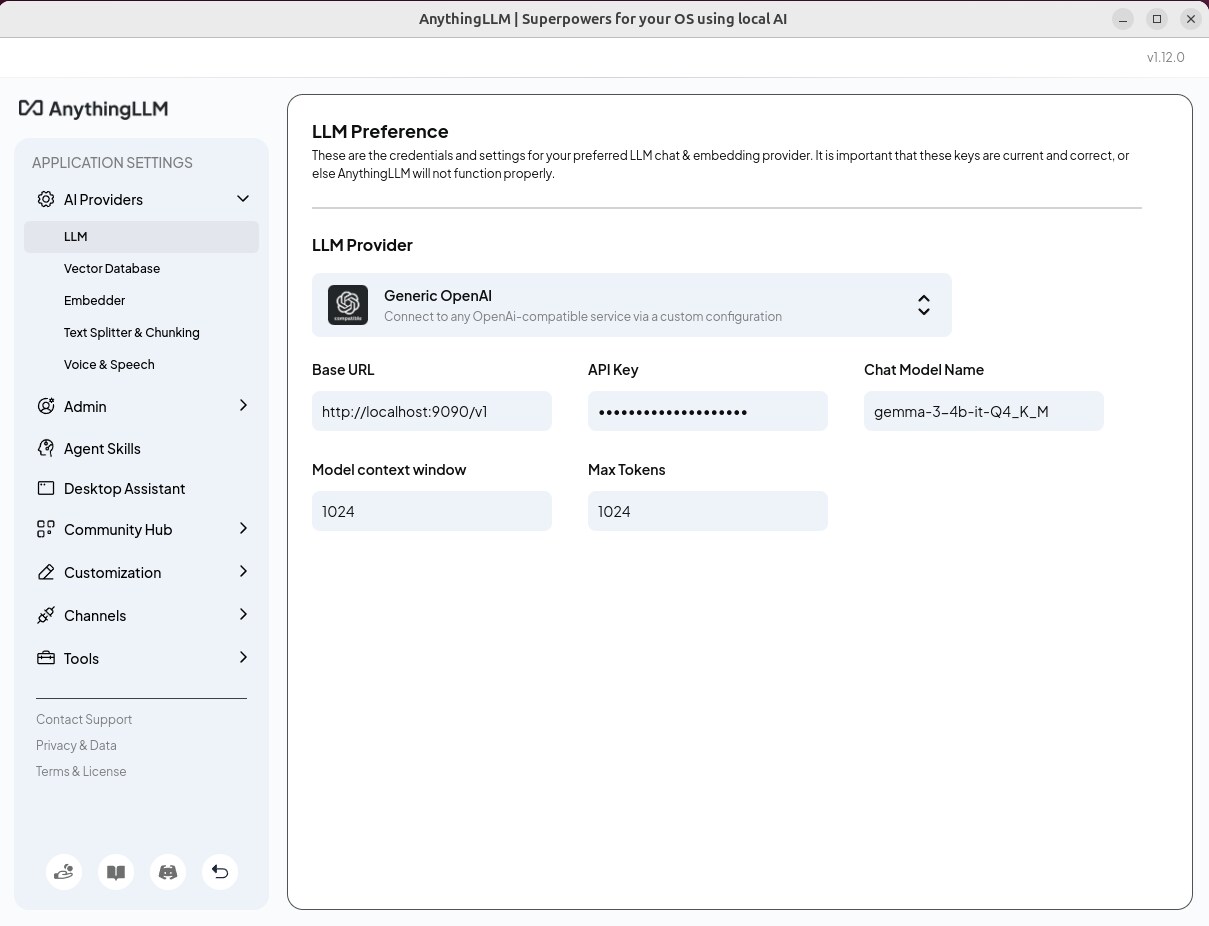This screenshot has height=926, width=1209.
Task: Click the APPLICATION SETTINGS label
Action: 112,162
